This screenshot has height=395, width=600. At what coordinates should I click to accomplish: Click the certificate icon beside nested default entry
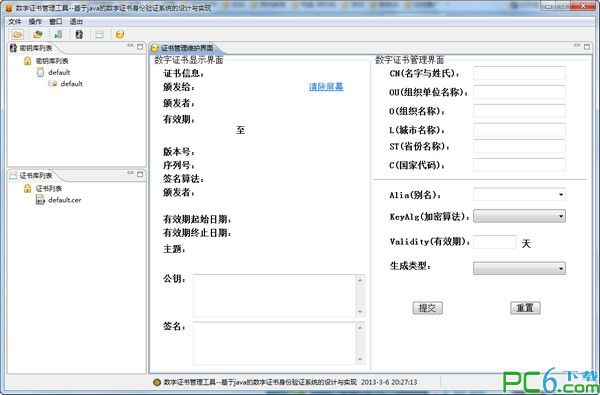52,83
